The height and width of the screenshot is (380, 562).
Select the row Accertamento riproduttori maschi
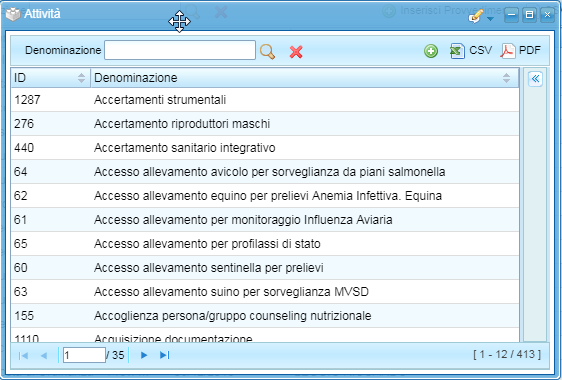(x=265, y=124)
